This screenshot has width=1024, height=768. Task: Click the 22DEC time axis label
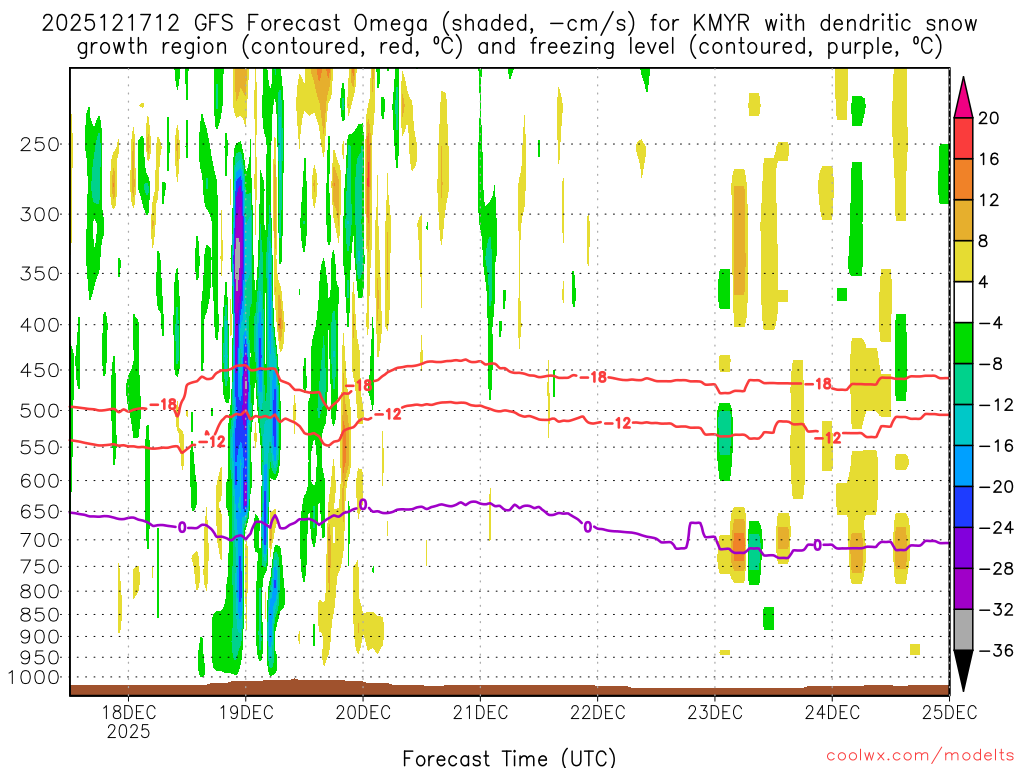(598, 711)
